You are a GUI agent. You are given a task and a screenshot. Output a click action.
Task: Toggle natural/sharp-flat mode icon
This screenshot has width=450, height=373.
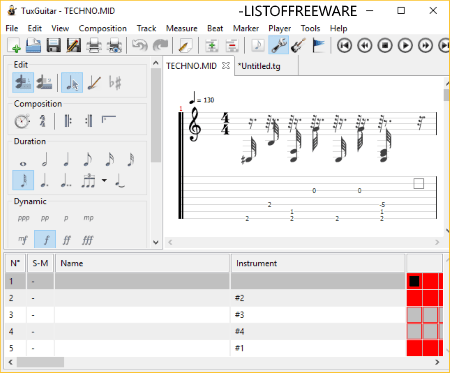[115, 82]
